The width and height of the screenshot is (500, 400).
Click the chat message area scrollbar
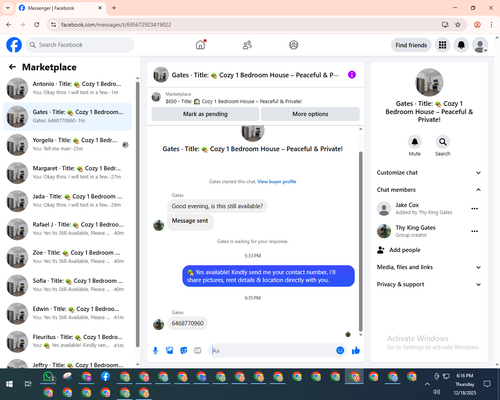tap(360, 241)
